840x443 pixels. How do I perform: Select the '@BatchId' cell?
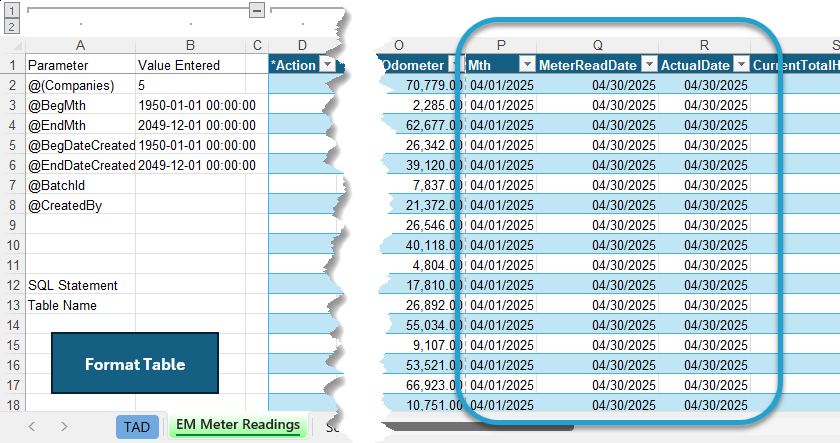pyautogui.click(x=80, y=185)
